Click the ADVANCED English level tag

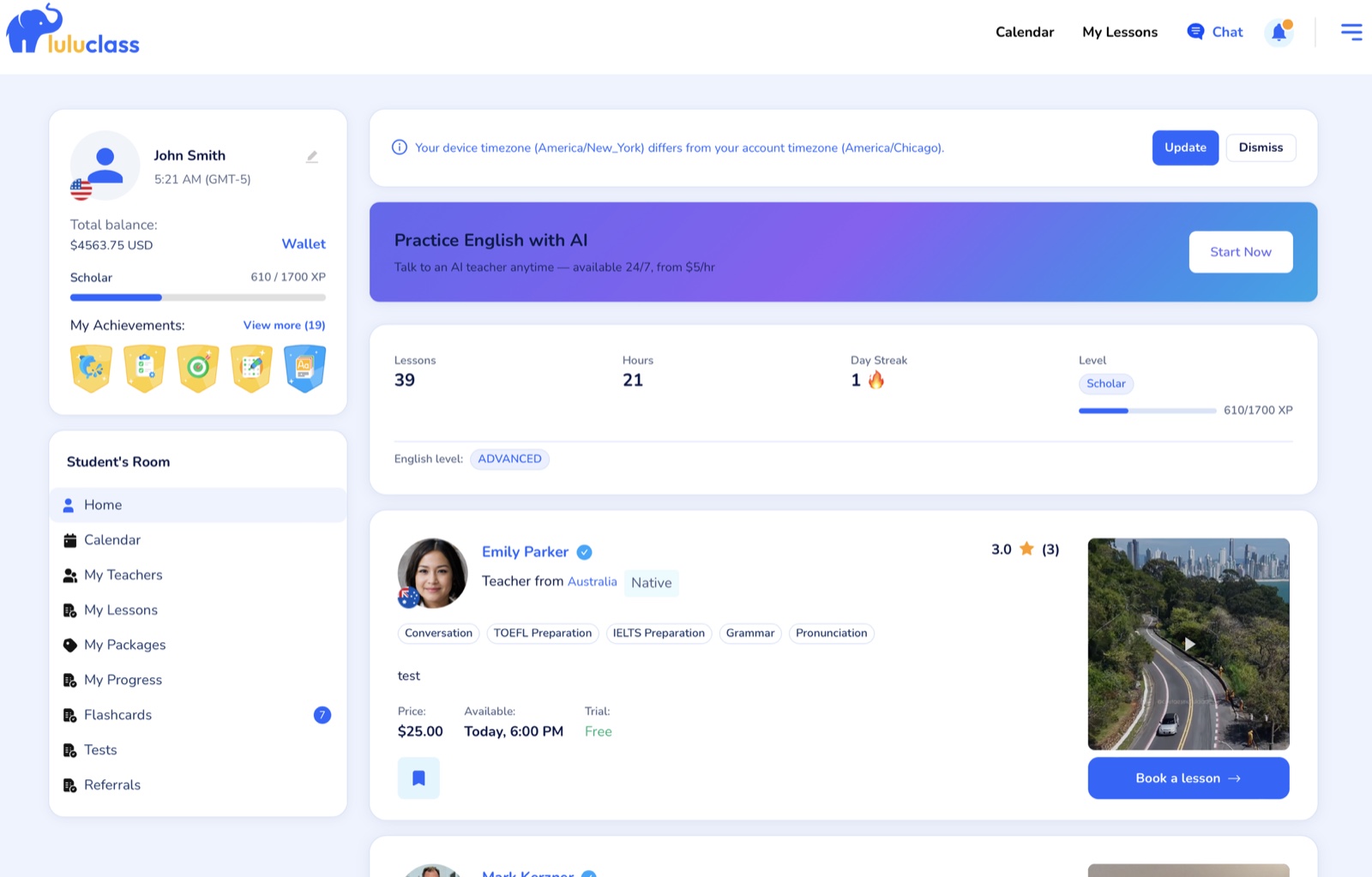pos(509,460)
